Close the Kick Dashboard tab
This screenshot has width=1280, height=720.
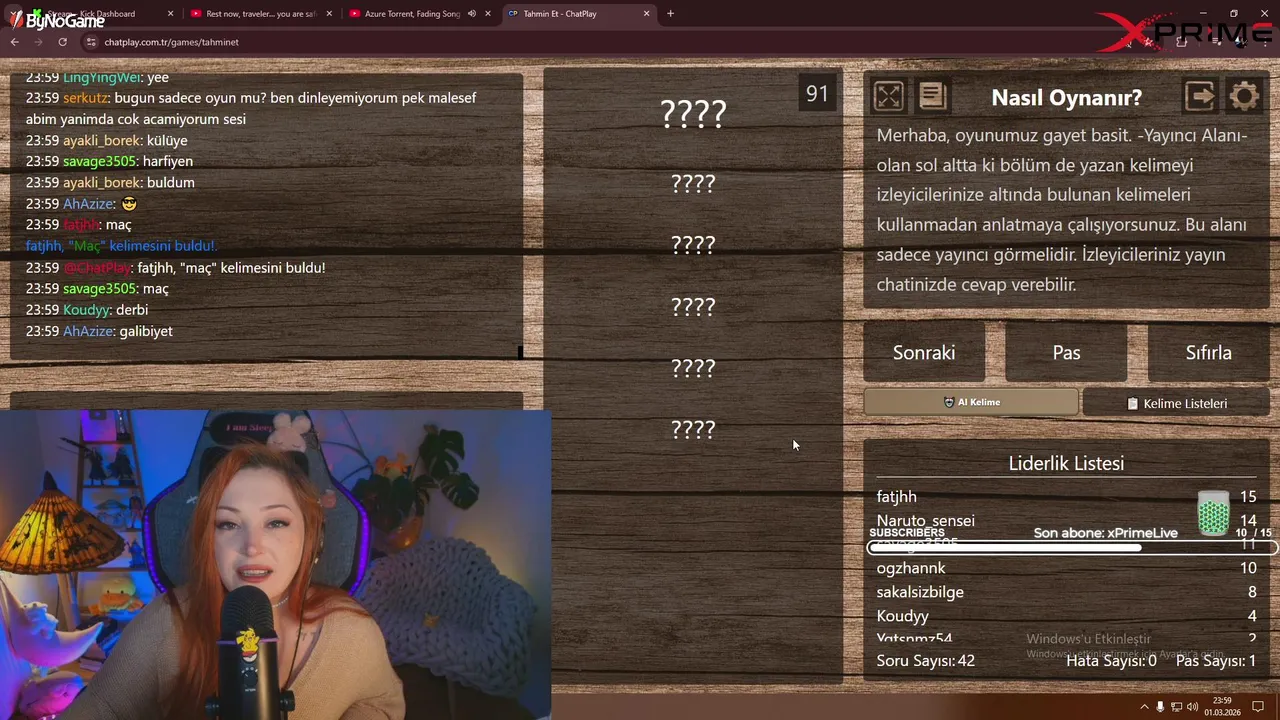click(x=170, y=14)
